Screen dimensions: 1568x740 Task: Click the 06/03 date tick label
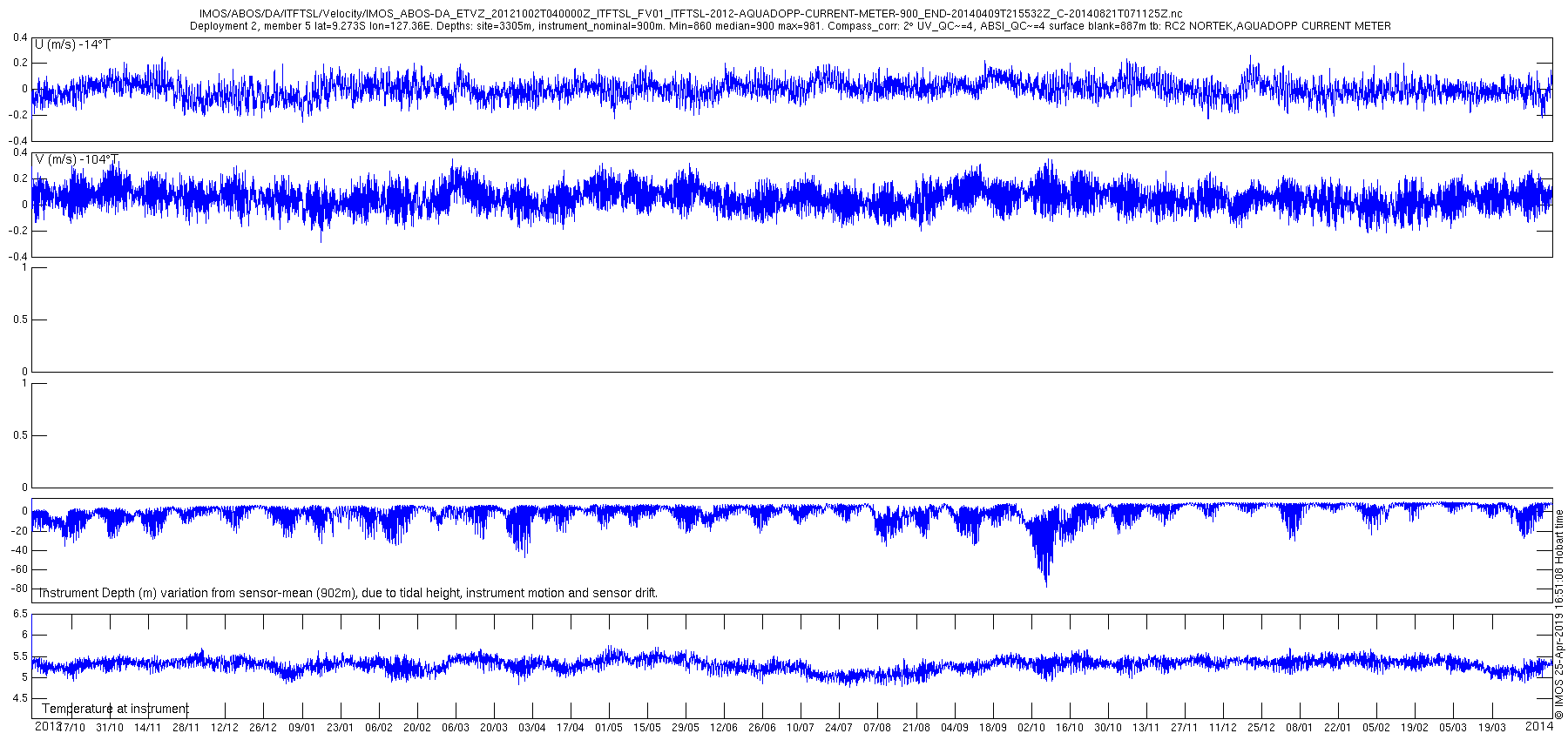click(455, 728)
